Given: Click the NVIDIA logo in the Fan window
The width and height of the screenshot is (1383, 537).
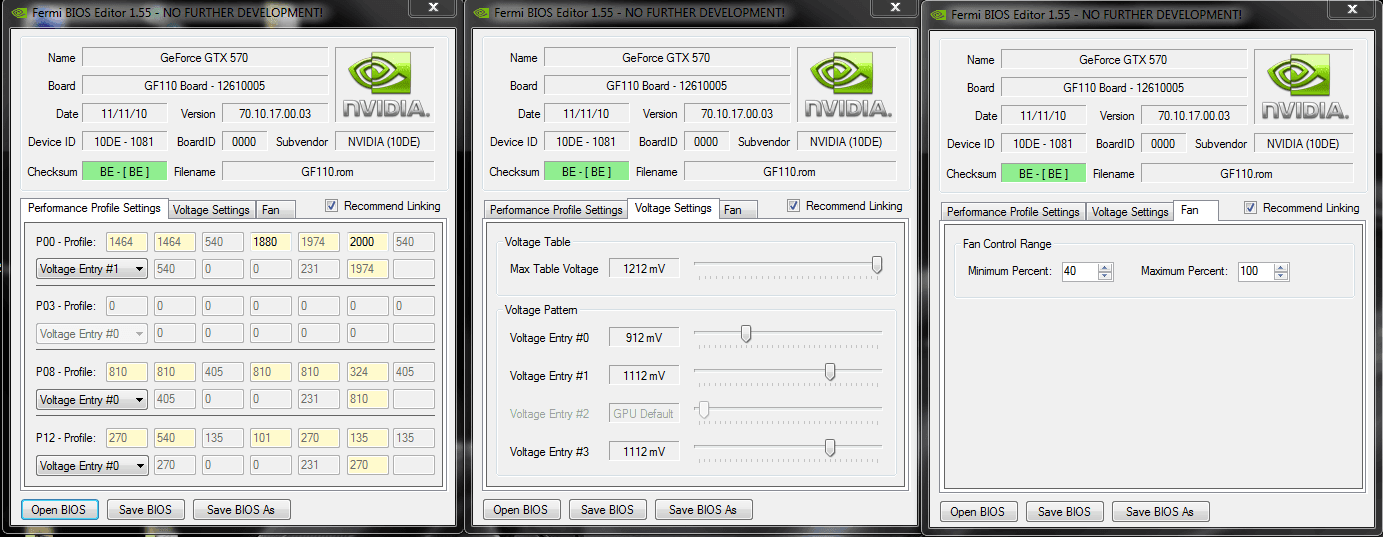Looking at the screenshot, I should (1304, 87).
